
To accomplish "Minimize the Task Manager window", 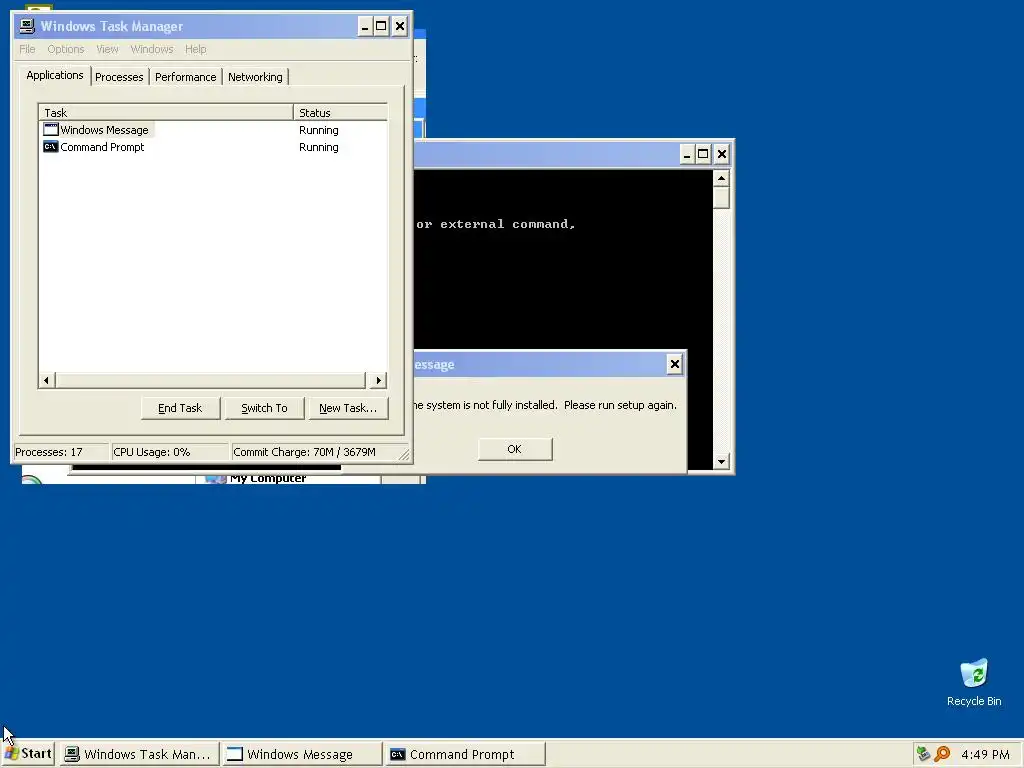I will (365, 26).
